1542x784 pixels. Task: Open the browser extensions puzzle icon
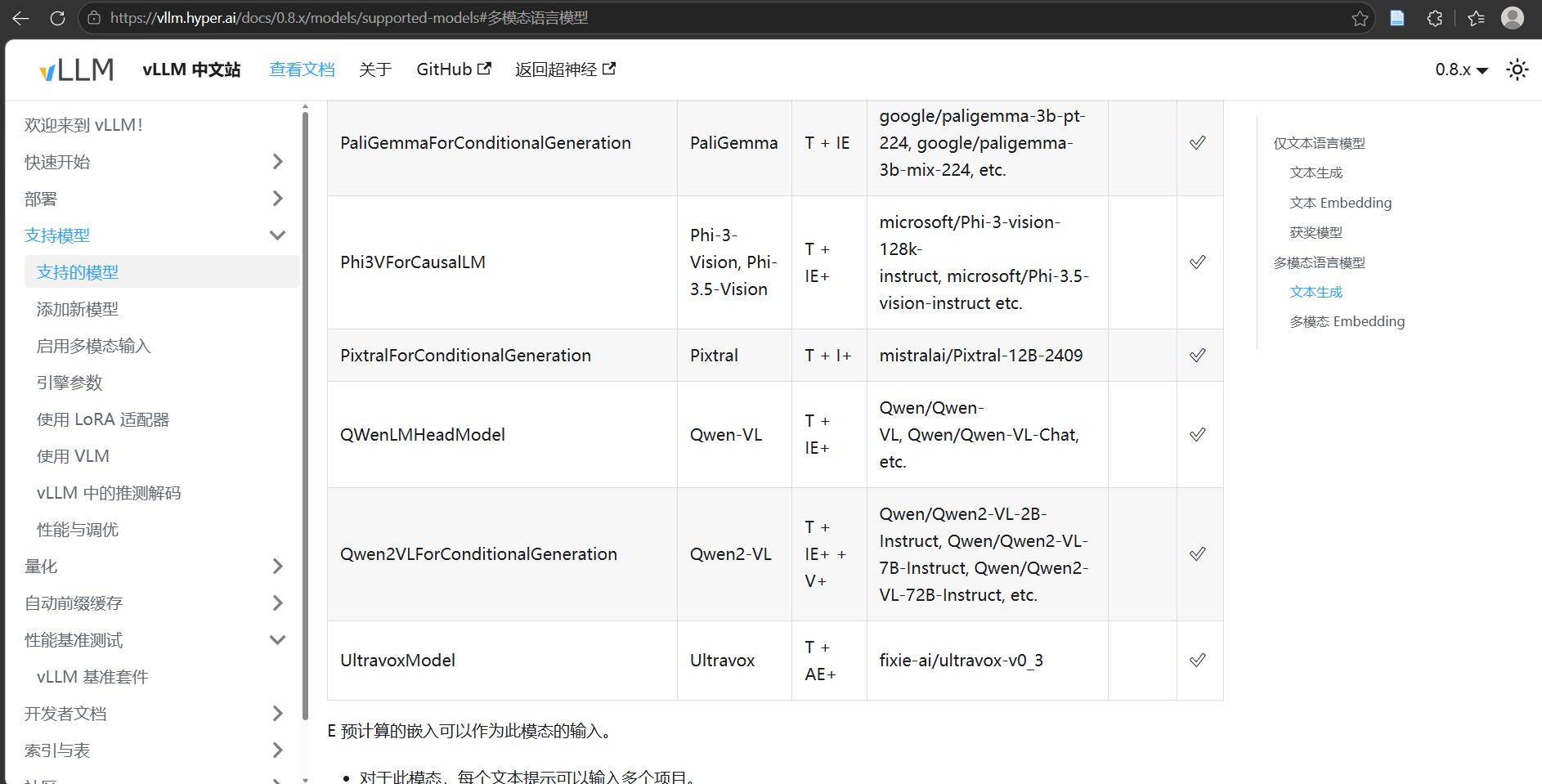coord(1435,18)
